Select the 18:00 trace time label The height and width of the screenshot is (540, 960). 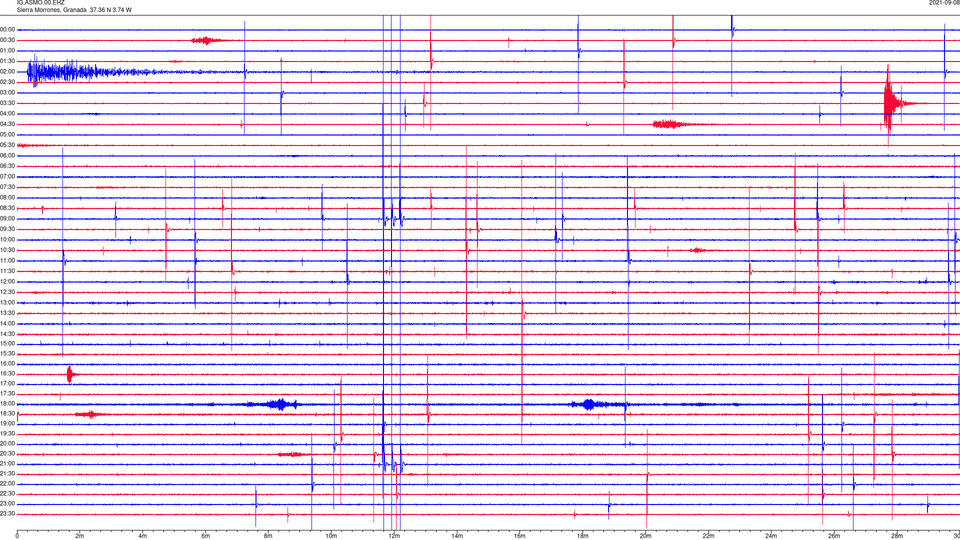tap(8, 404)
